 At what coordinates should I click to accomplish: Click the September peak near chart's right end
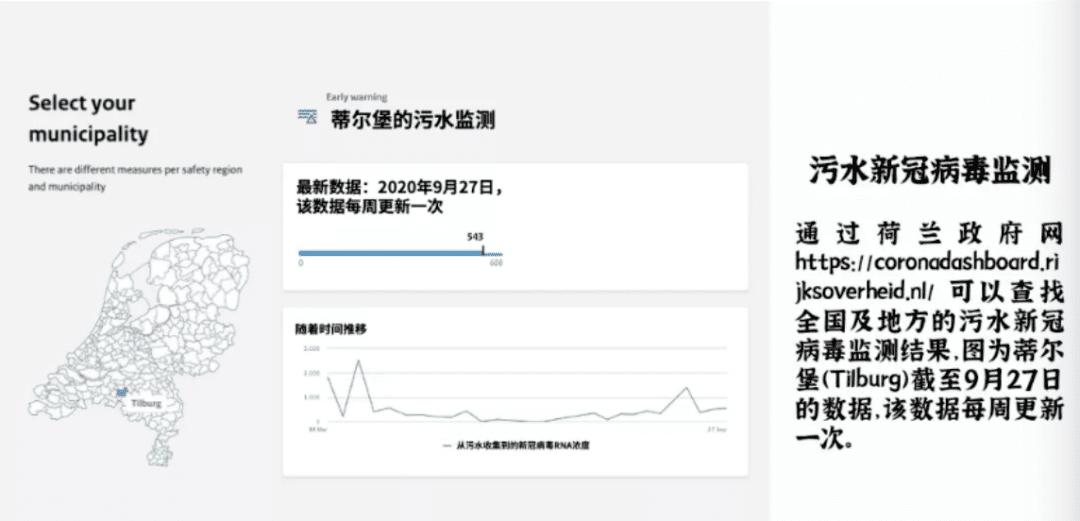pyautogui.click(x=687, y=388)
